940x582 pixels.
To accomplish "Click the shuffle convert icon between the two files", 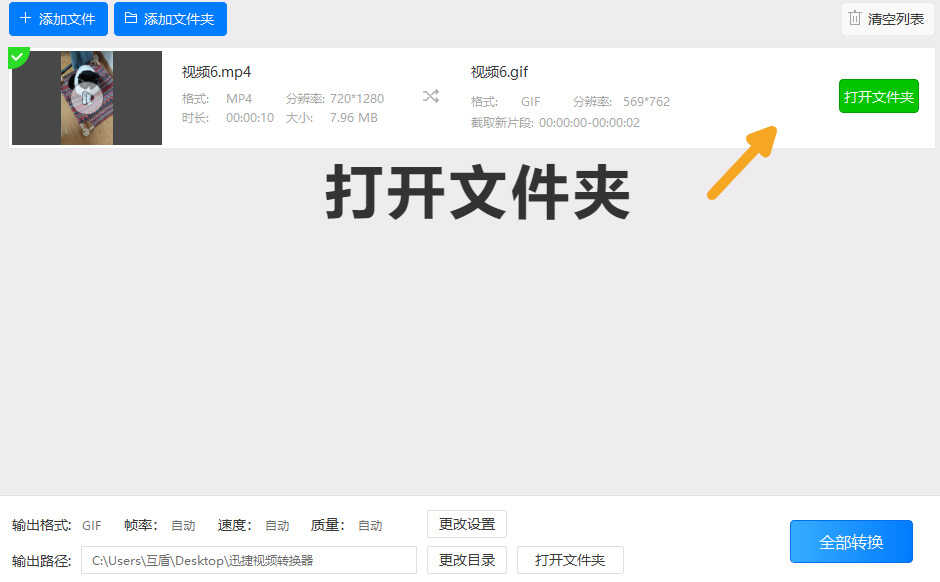I will (430, 96).
